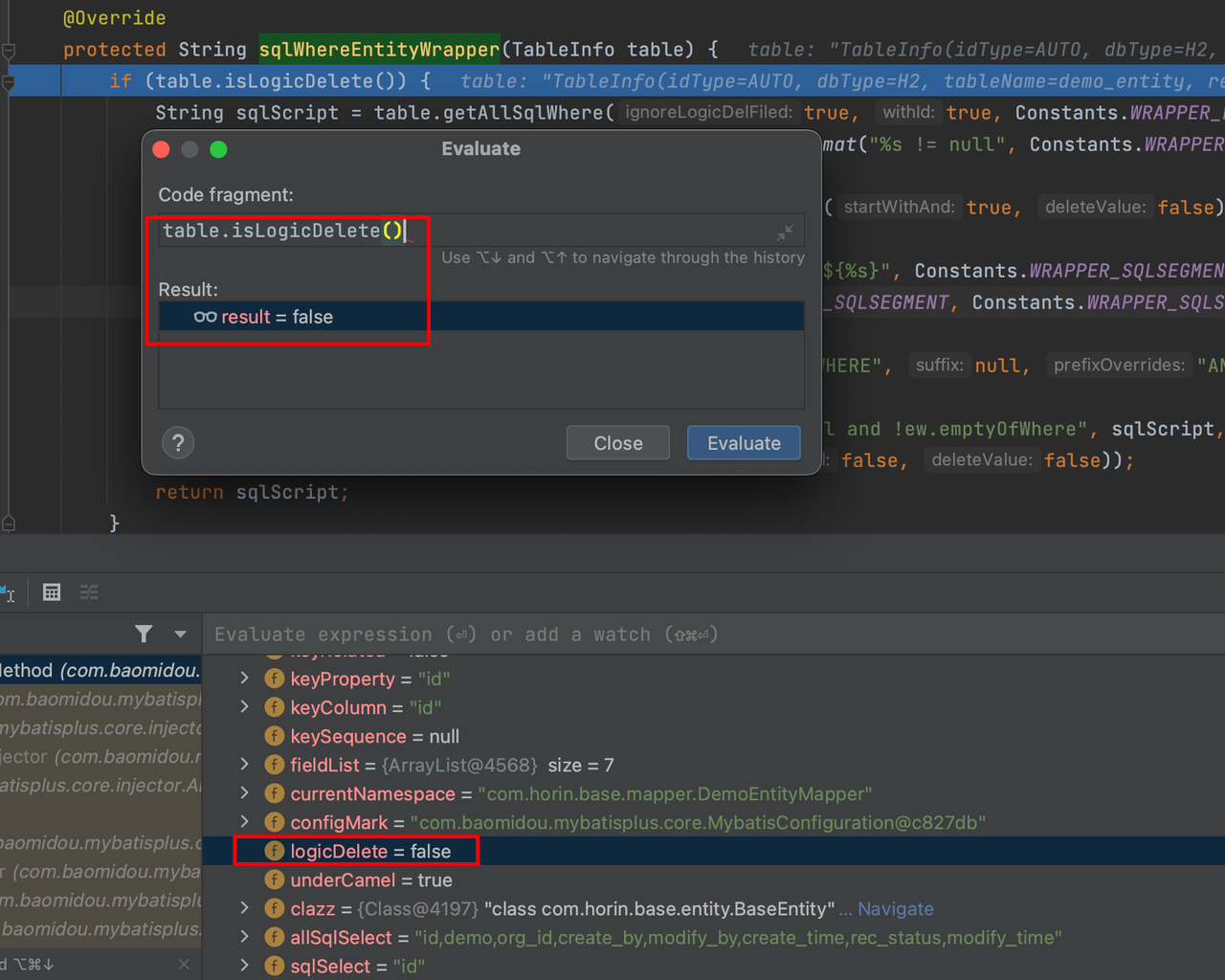Select the highlighted top stack frame row

click(100, 671)
